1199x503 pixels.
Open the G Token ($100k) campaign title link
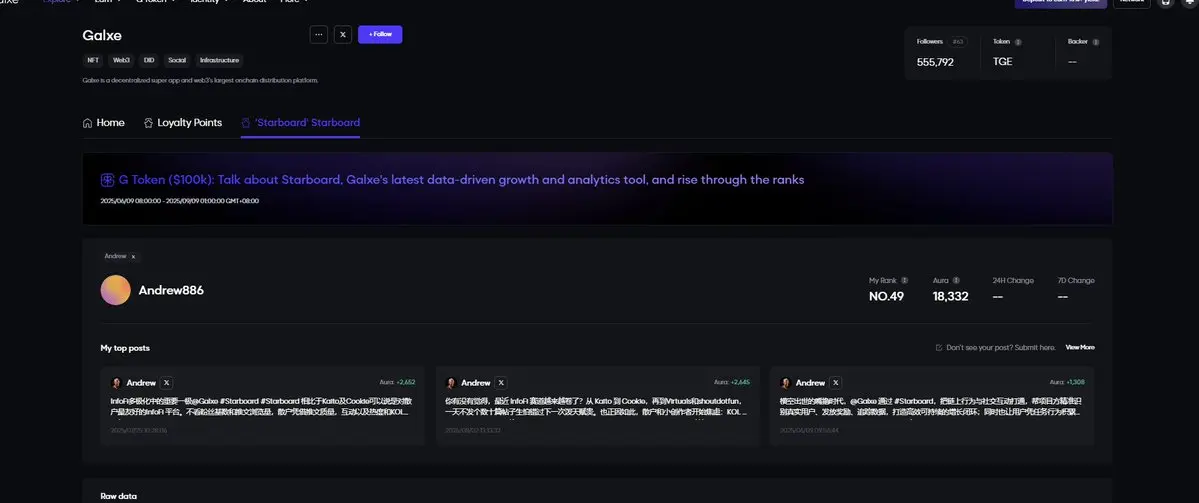pos(461,180)
